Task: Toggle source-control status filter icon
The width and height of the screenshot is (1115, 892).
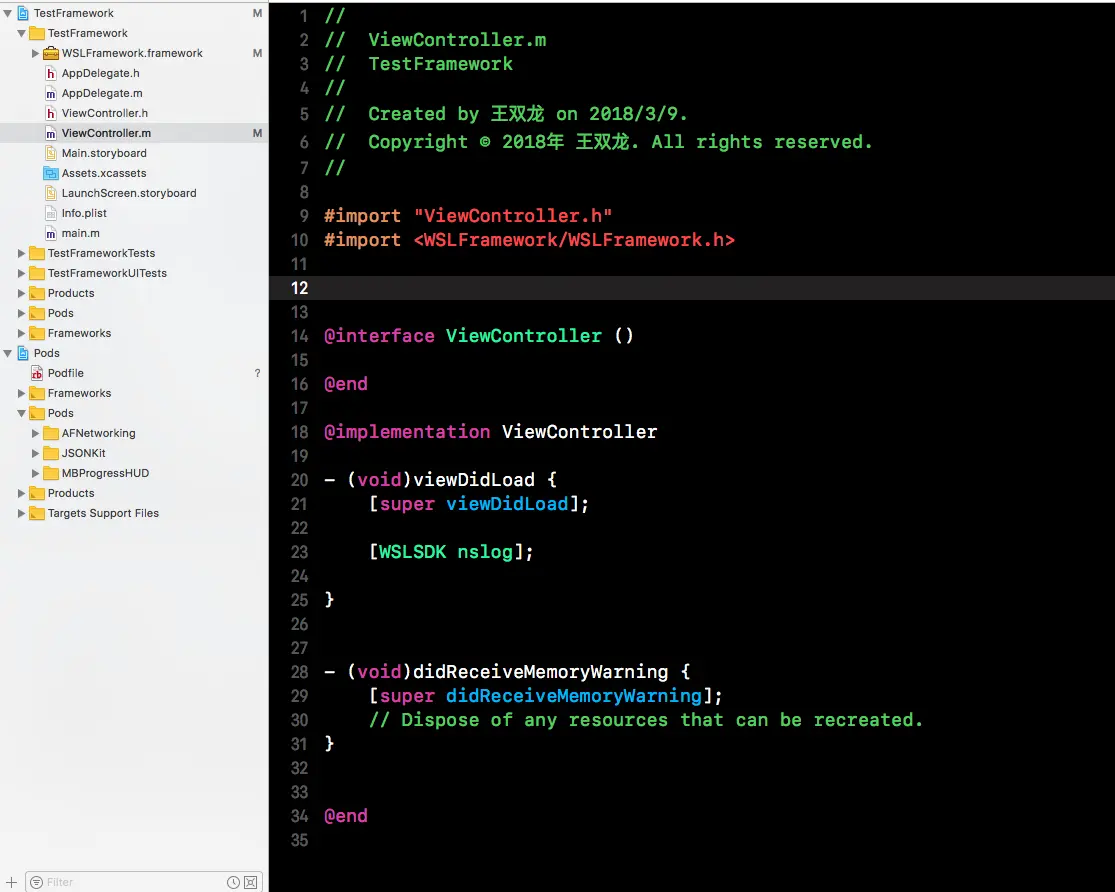Action: pos(250,882)
